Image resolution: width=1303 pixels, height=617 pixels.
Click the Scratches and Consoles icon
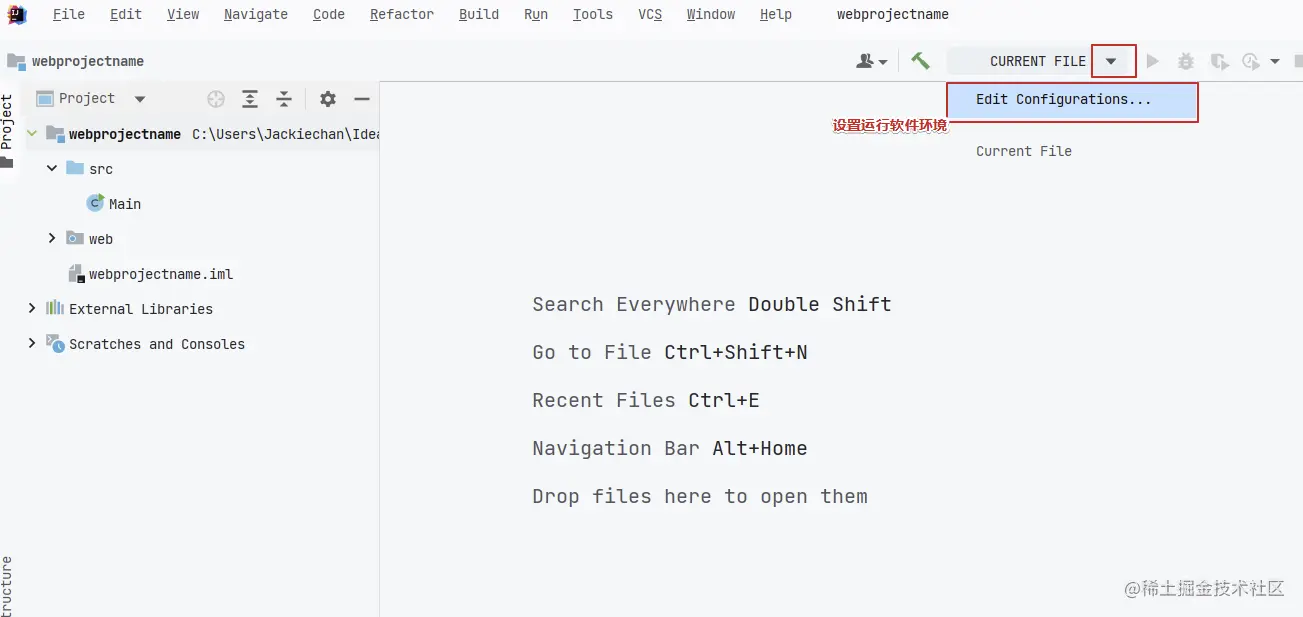pos(55,343)
